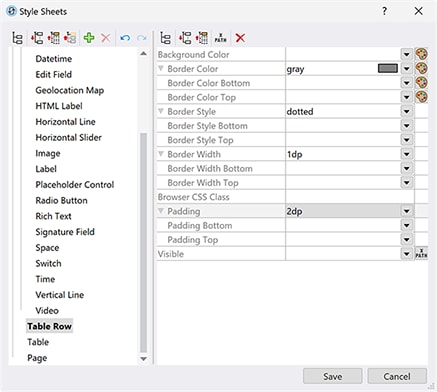This screenshot has width=437, height=392.
Task: Open Padding Bottom dropdown
Action: click(x=406, y=225)
